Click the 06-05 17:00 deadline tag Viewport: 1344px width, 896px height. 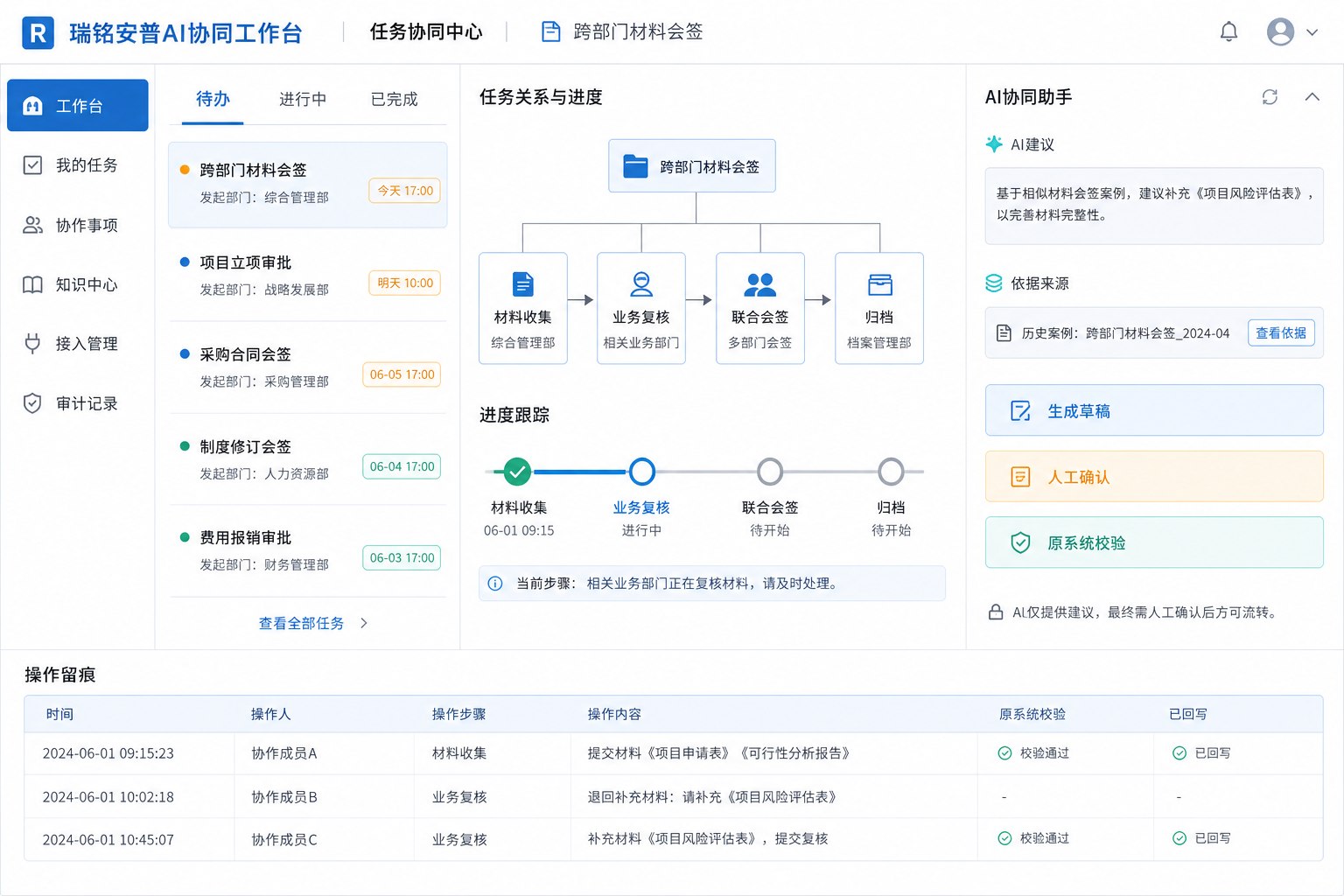[402, 374]
